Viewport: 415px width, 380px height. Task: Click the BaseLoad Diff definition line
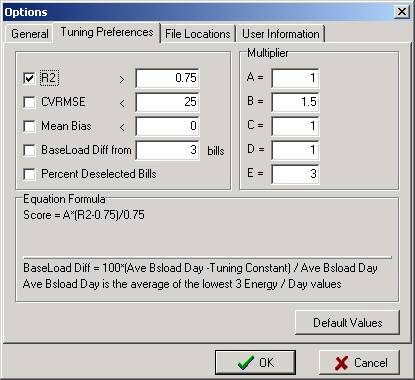[200, 268]
